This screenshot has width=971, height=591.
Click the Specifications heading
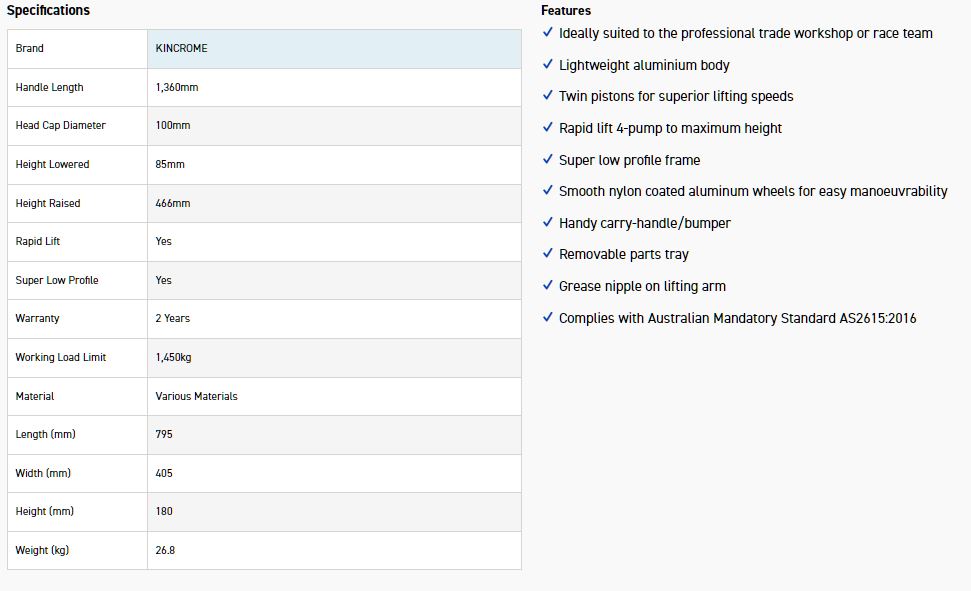point(48,11)
